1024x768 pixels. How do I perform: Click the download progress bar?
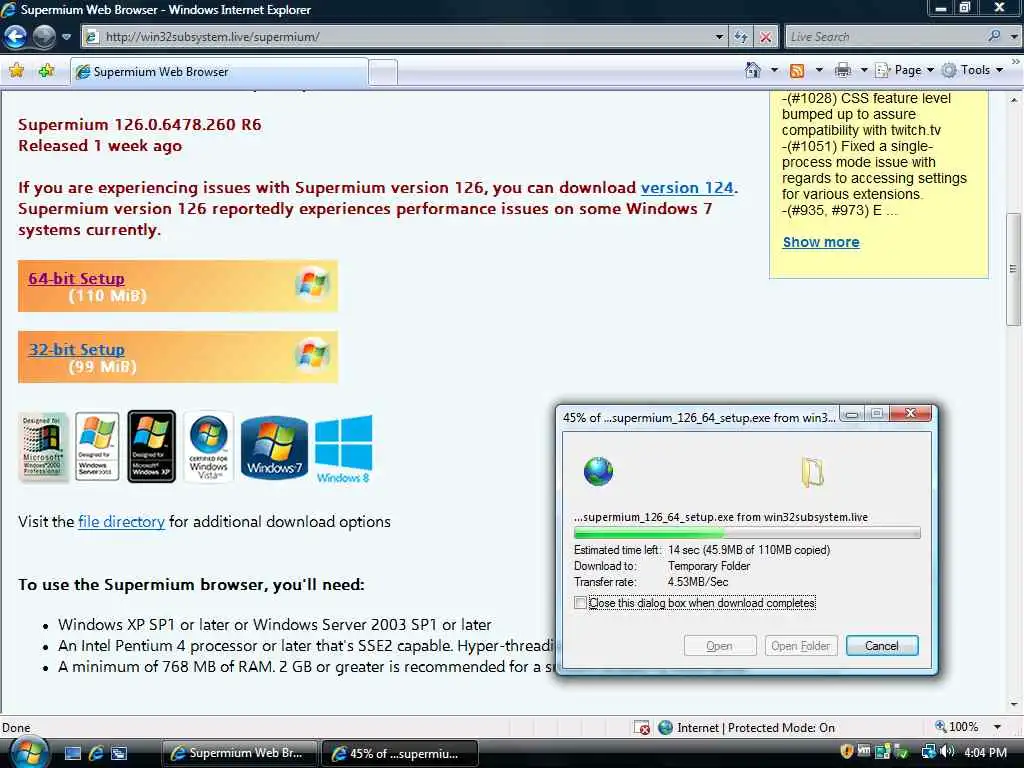pos(747,534)
